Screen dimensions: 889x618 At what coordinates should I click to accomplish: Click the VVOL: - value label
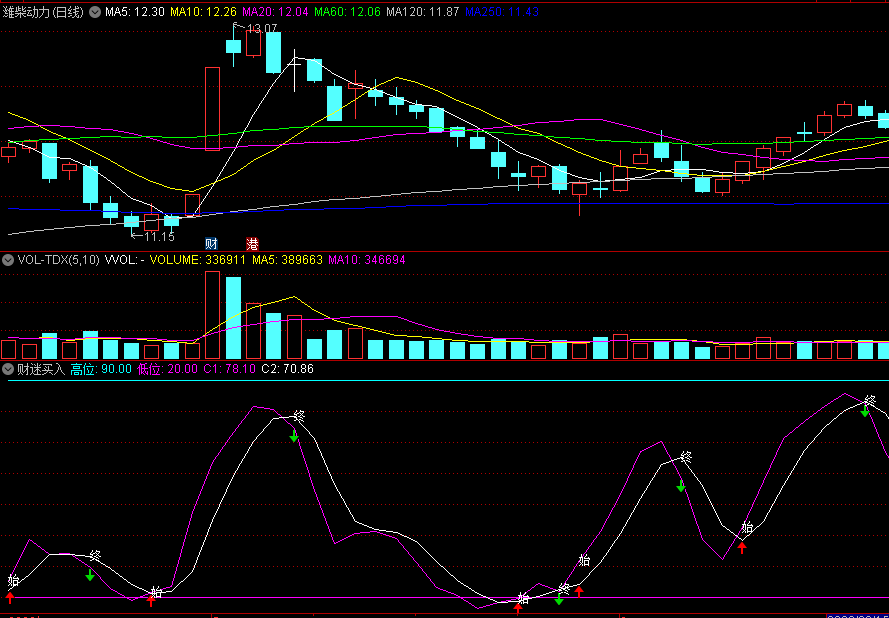124,260
